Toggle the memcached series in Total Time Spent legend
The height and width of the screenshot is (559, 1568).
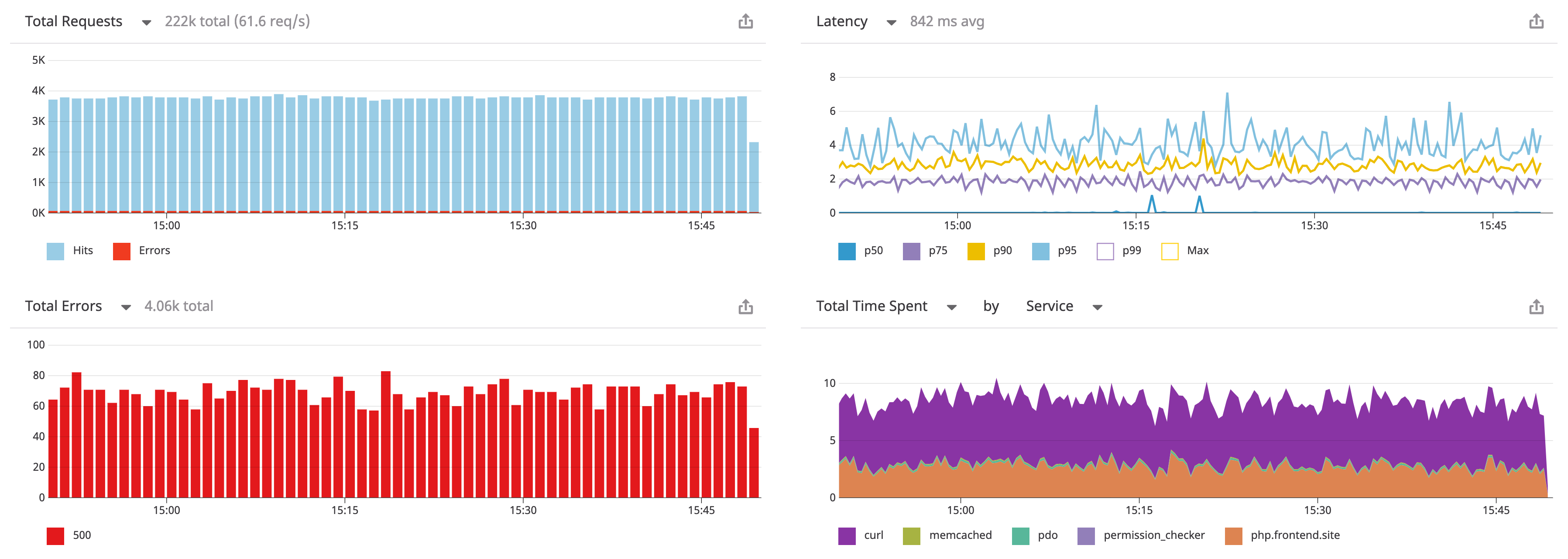pyautogui.click(x=912, y=535)
